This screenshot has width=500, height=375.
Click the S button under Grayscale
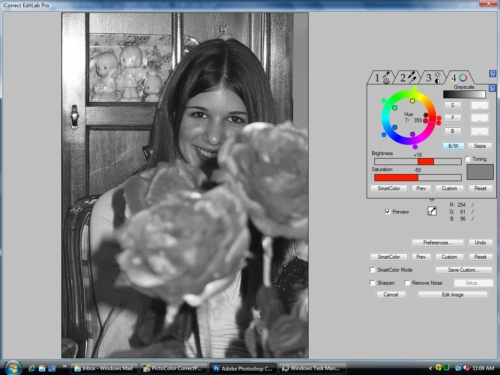tap(453, 105)
